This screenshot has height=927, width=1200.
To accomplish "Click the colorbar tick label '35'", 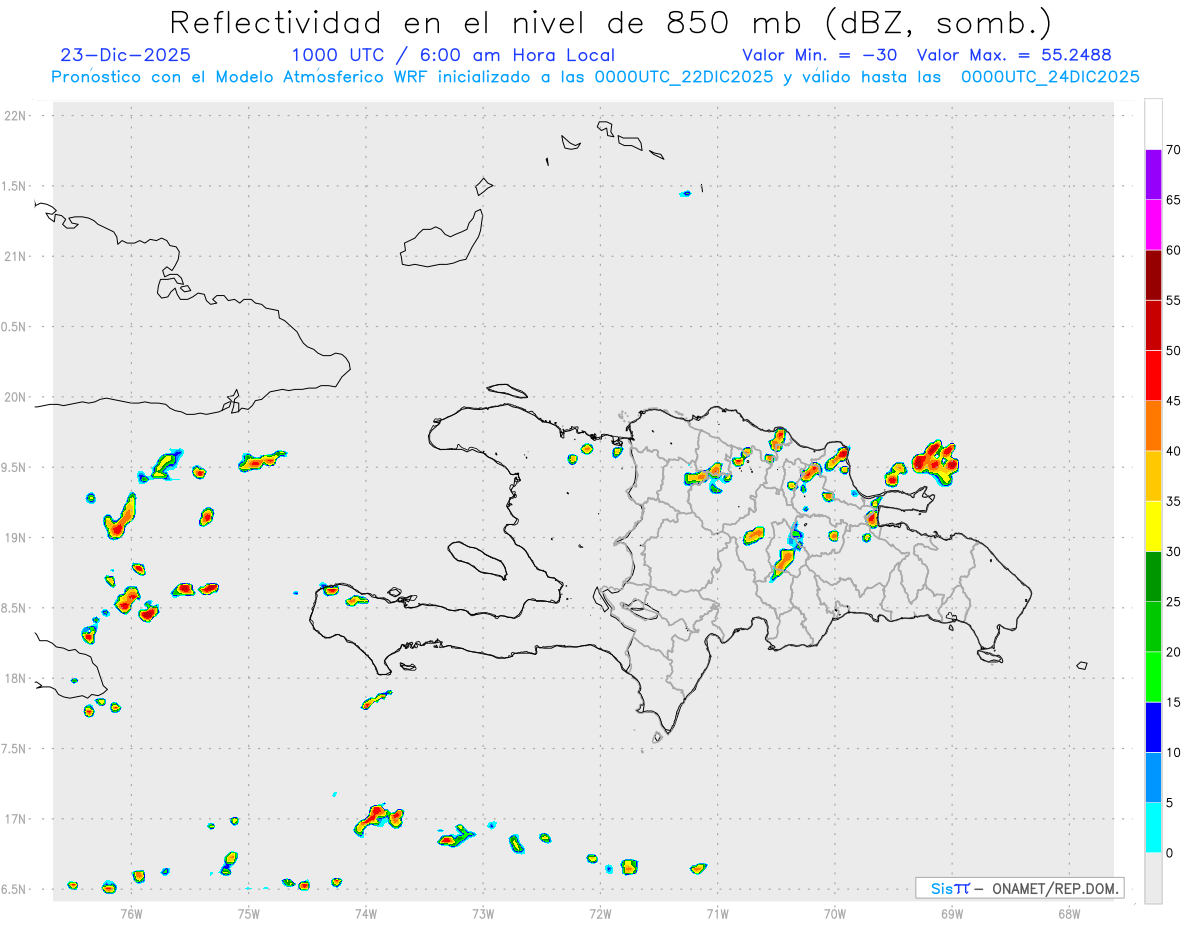I will (1173, 501).
